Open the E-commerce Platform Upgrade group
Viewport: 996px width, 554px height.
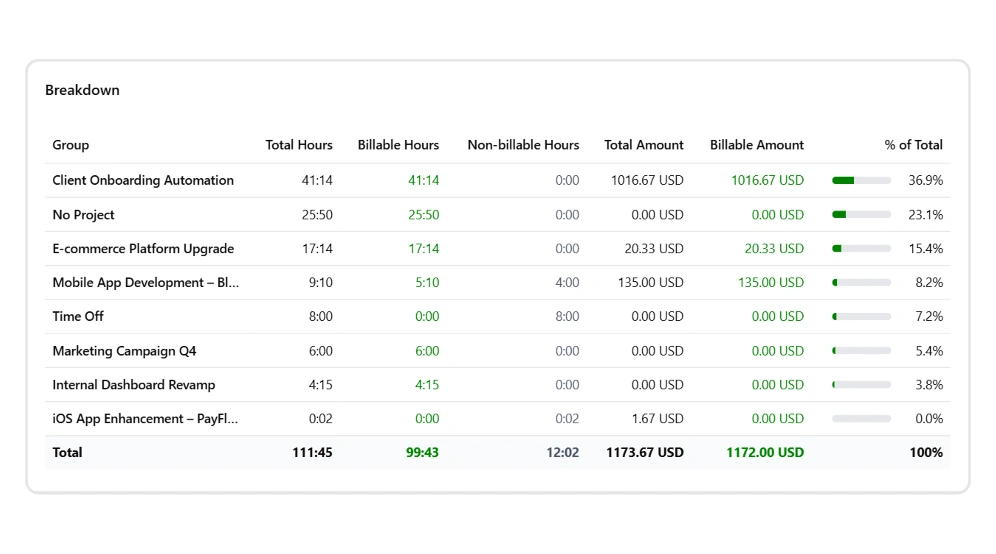[143, 249]
